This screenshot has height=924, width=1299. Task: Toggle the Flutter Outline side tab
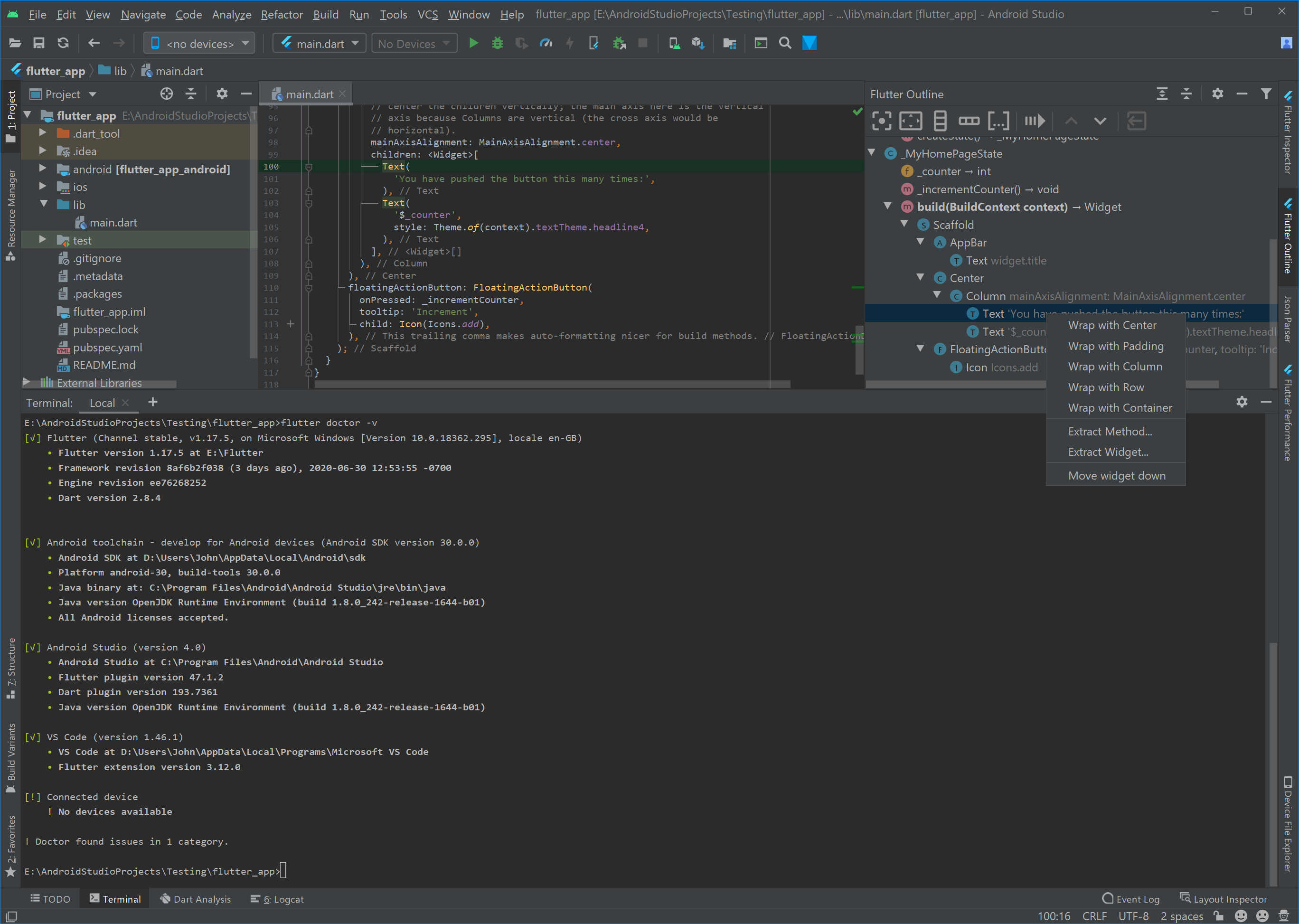tap(1288, 236)
